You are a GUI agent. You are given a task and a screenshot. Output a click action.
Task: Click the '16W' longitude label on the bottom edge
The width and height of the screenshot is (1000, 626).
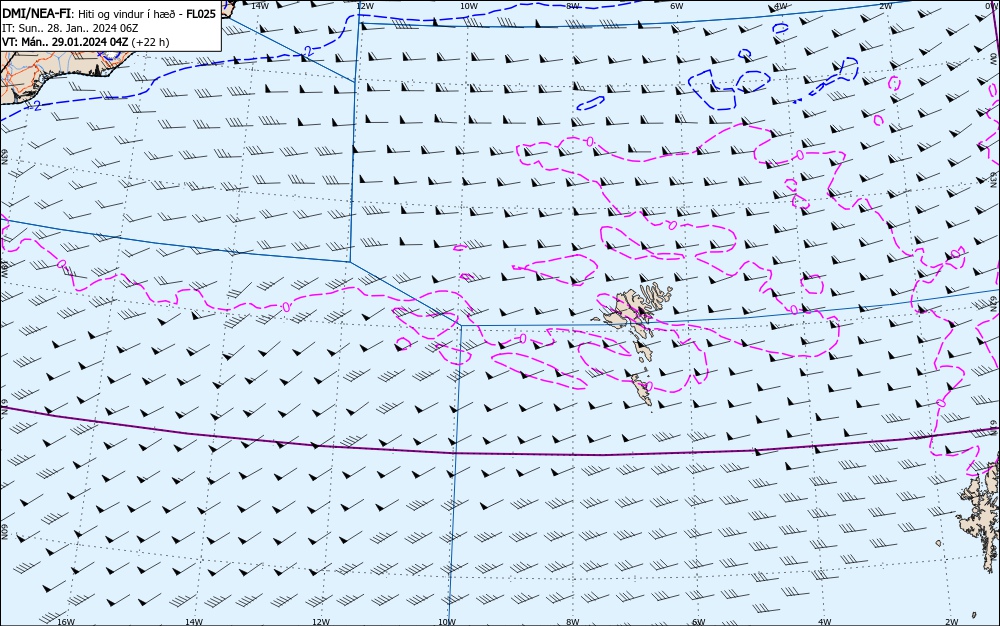click(x=66, y=622)
